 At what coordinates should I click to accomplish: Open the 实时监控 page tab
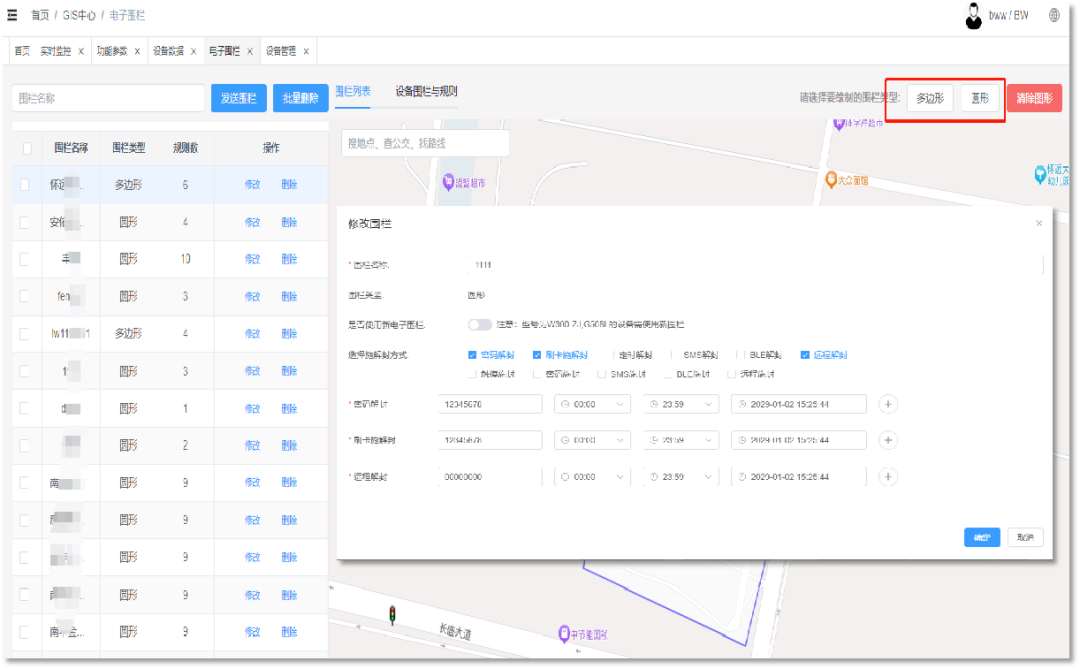[55, 51]
